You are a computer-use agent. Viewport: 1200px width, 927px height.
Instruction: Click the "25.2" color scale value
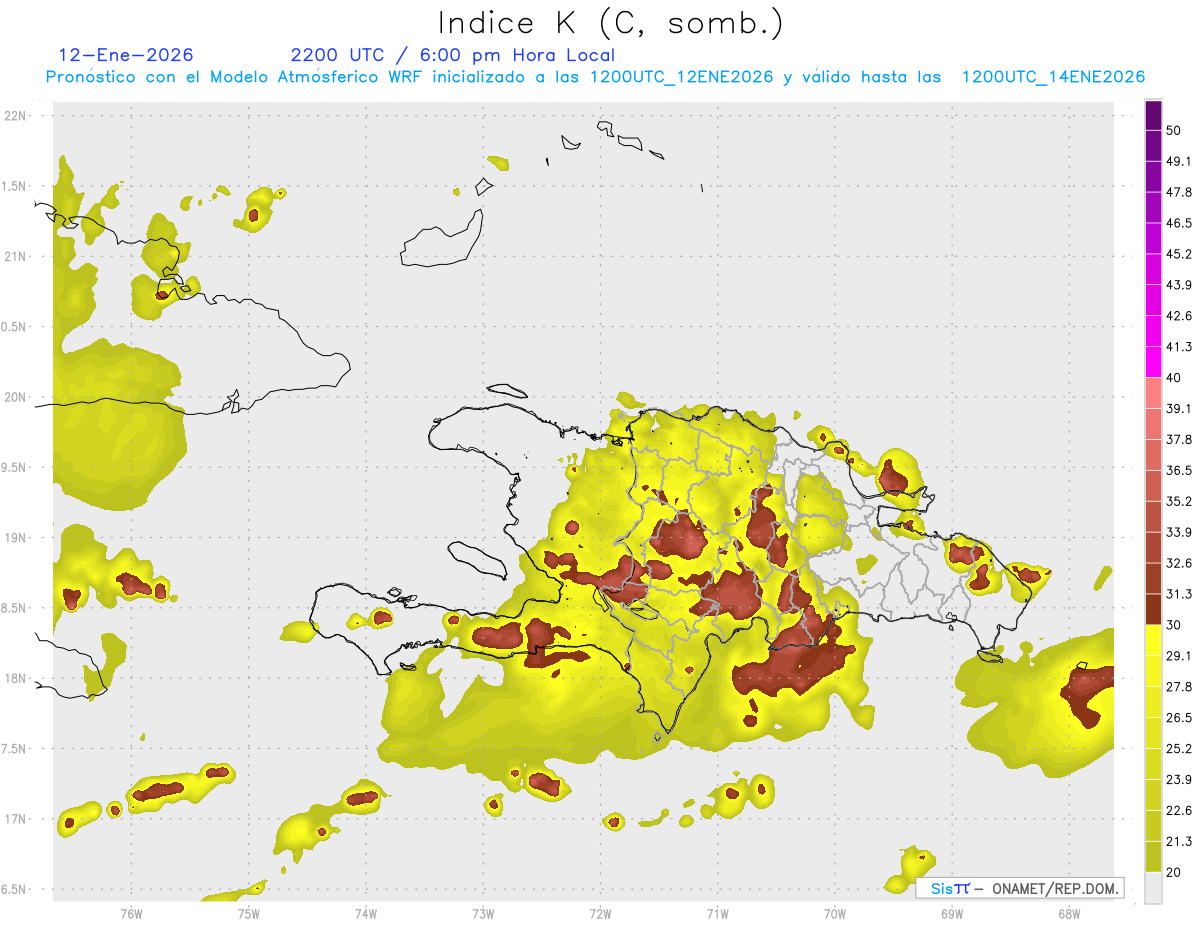click(1179, 748)
